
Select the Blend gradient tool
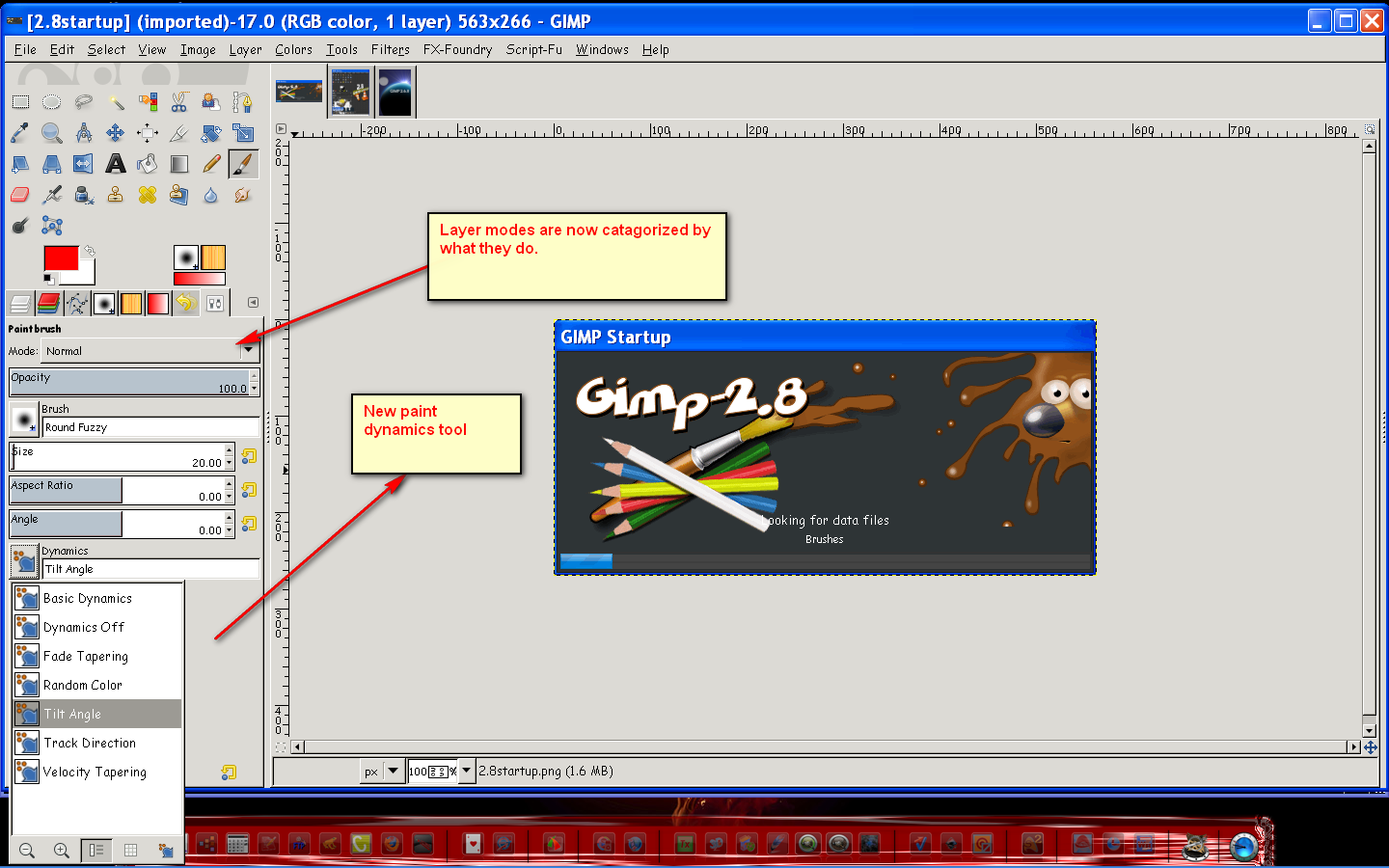pos(179,164)
